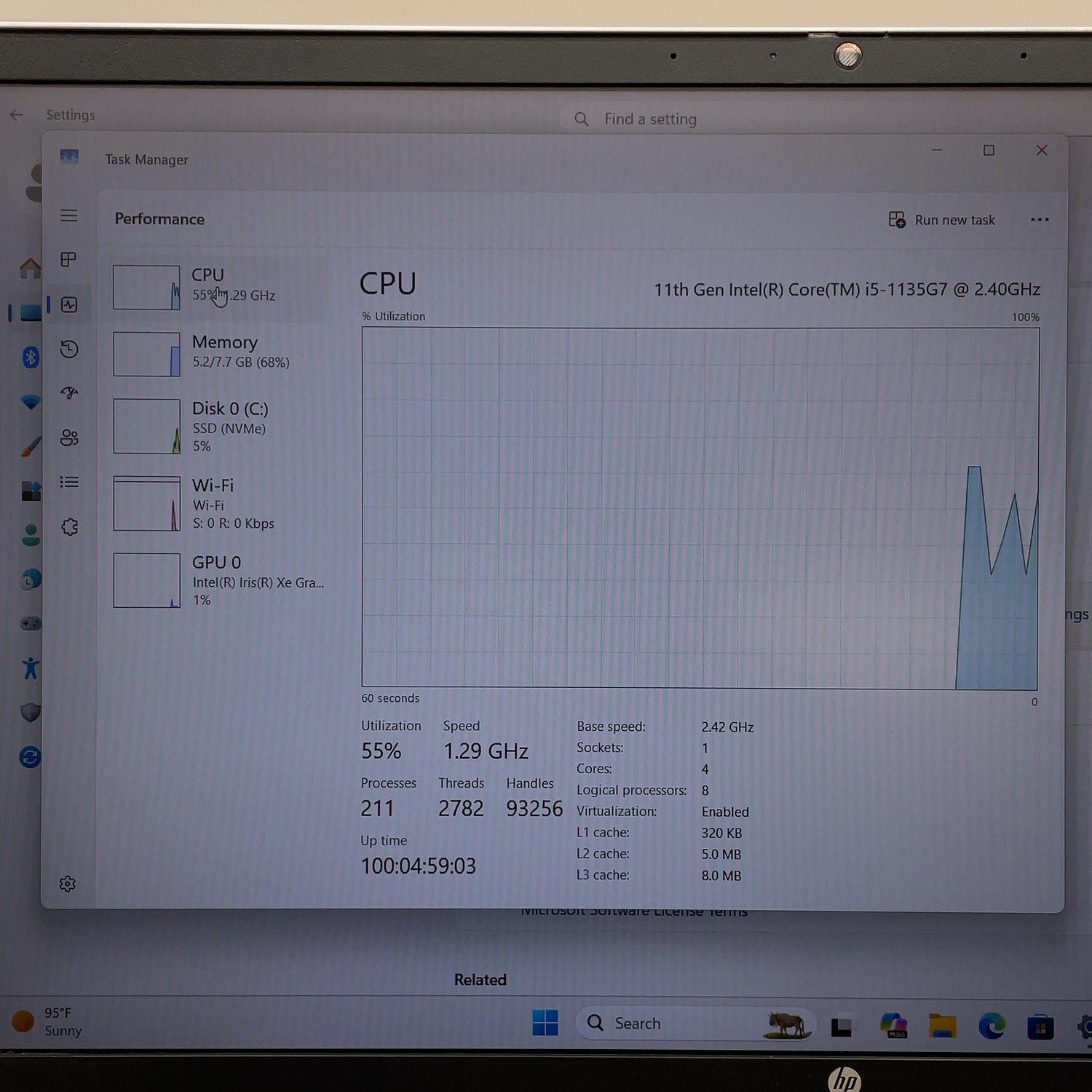Maximize the Task Manager window

(989, 150)
